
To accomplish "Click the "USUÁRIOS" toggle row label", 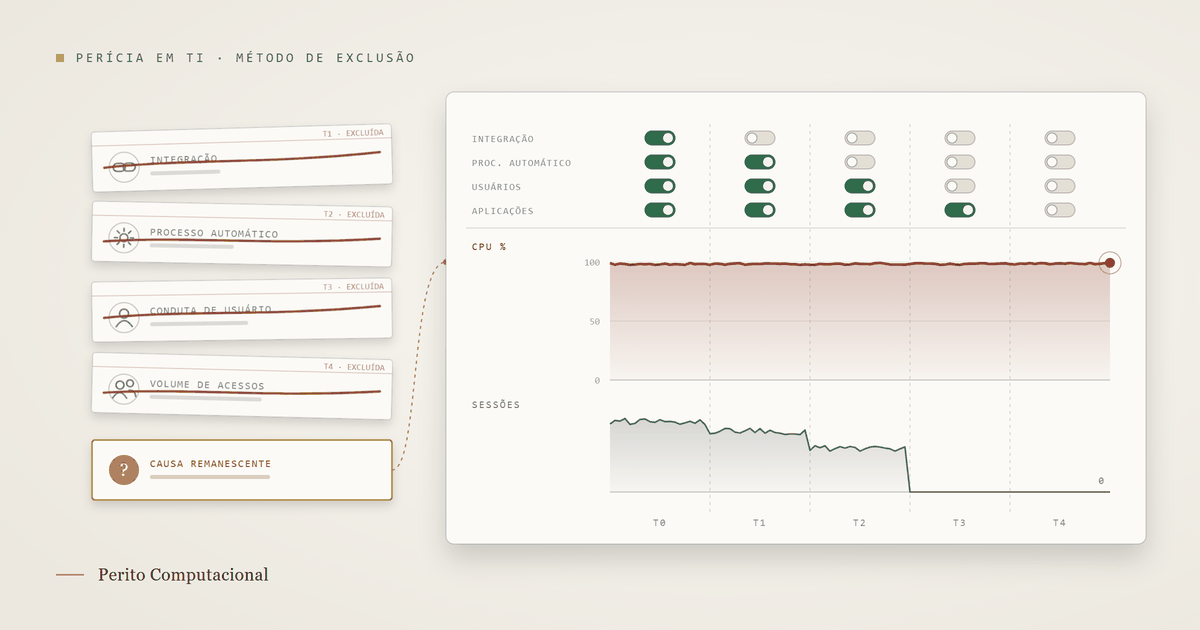I will [x=496, y=187].
